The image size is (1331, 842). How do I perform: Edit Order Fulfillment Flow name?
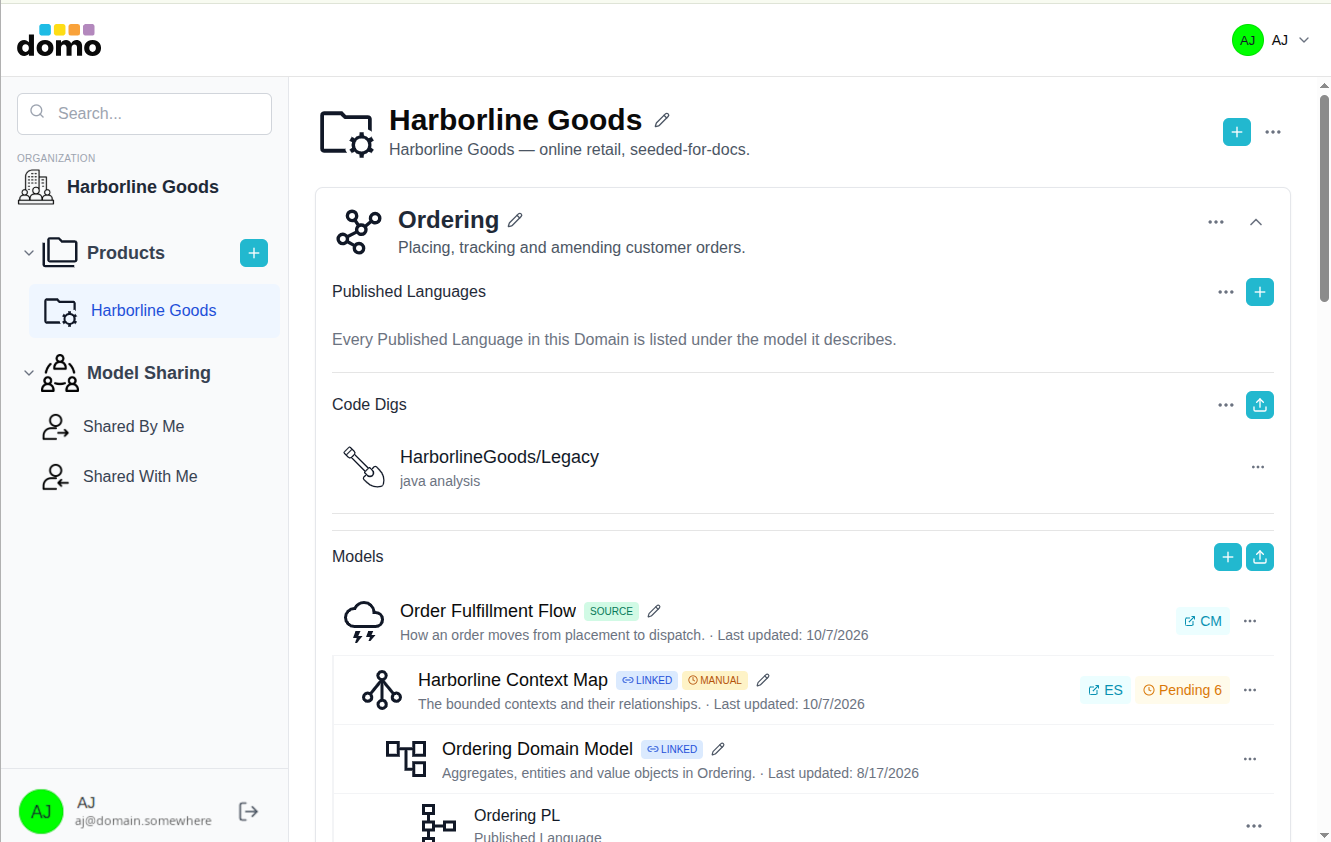click(655, 611)
